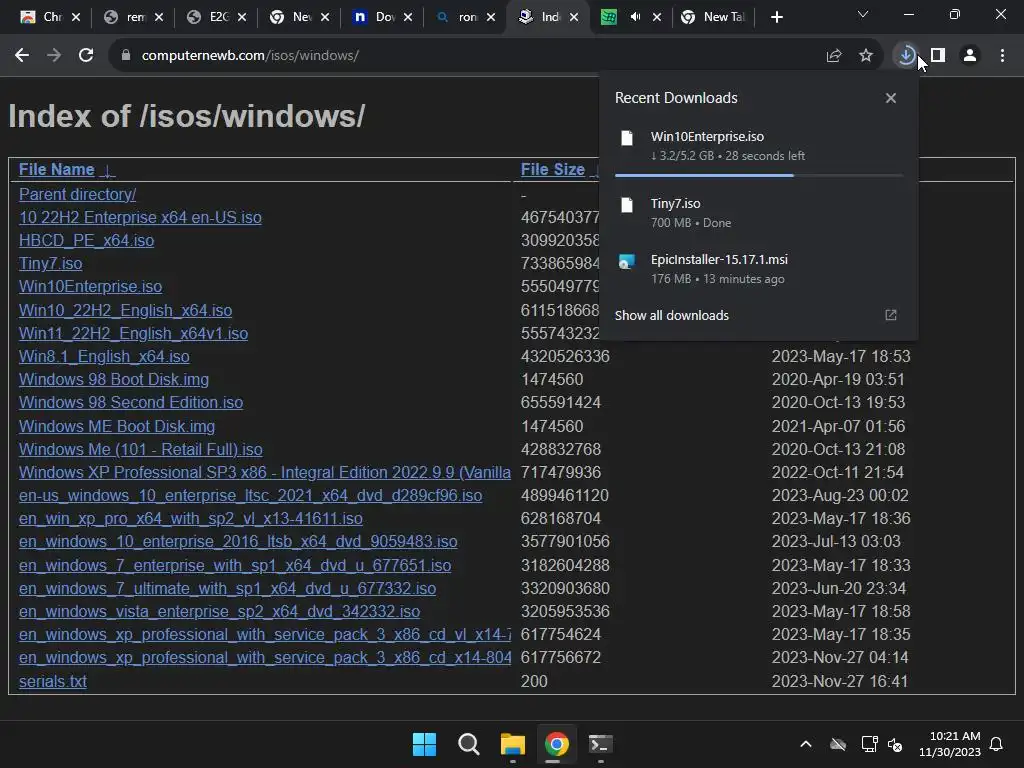The width and height of the screenshot is (1024, 768).
Task: Download Win8.1_English_x64.iso
Action: pos(104,357)
